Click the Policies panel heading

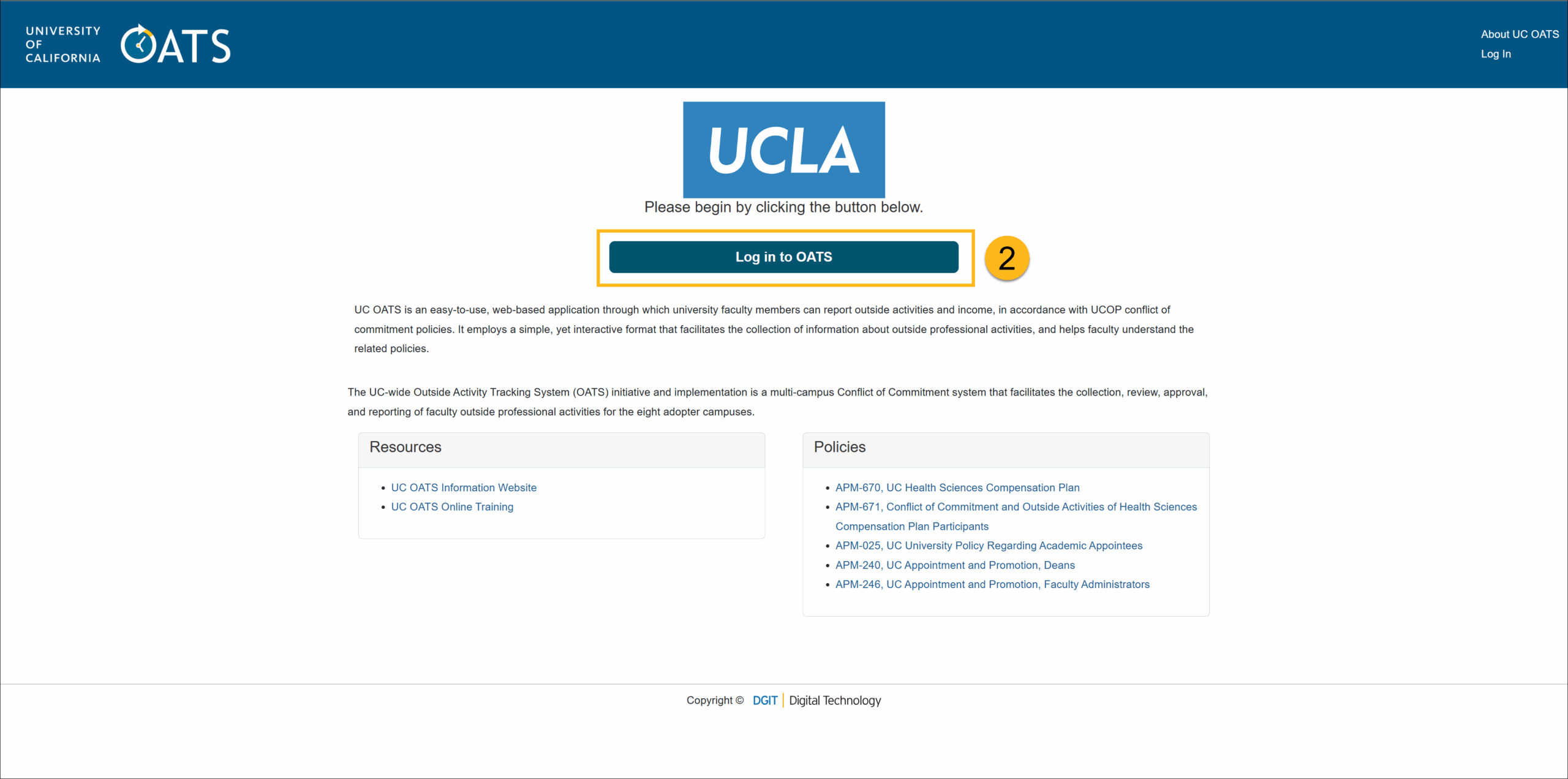pos(839,447)
